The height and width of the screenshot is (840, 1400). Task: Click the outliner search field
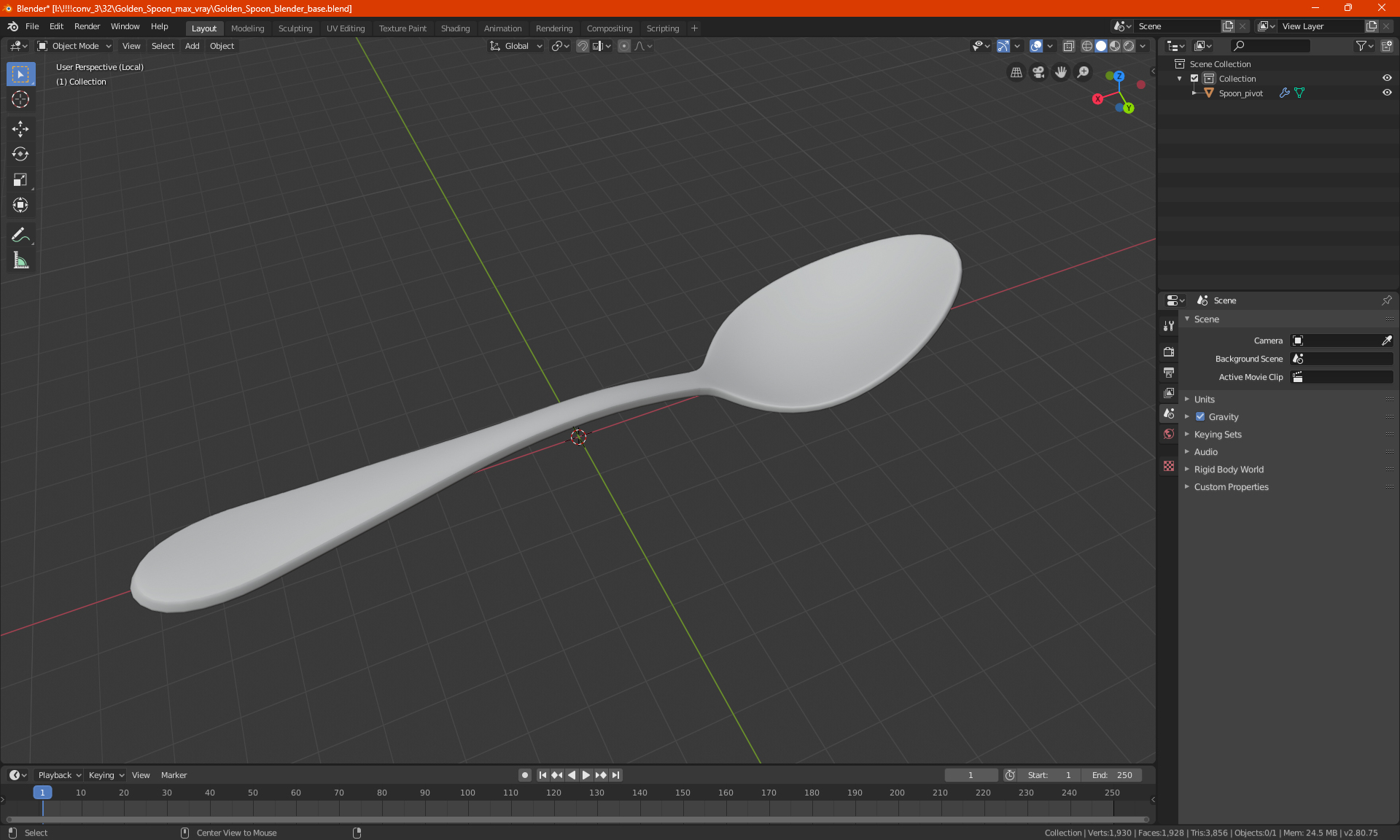1269,46
